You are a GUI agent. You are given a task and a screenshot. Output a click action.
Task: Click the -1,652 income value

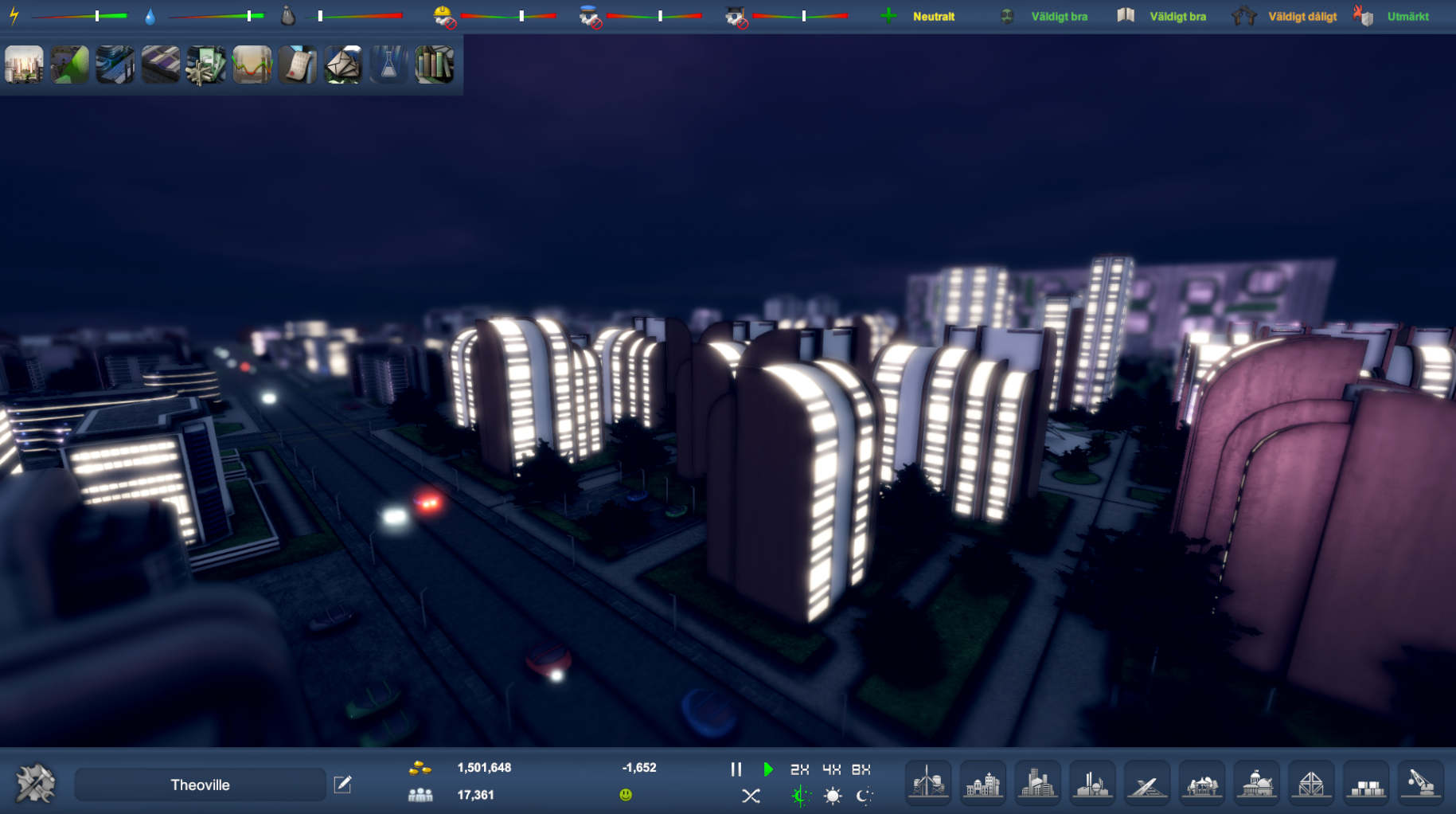pos(639,768)
